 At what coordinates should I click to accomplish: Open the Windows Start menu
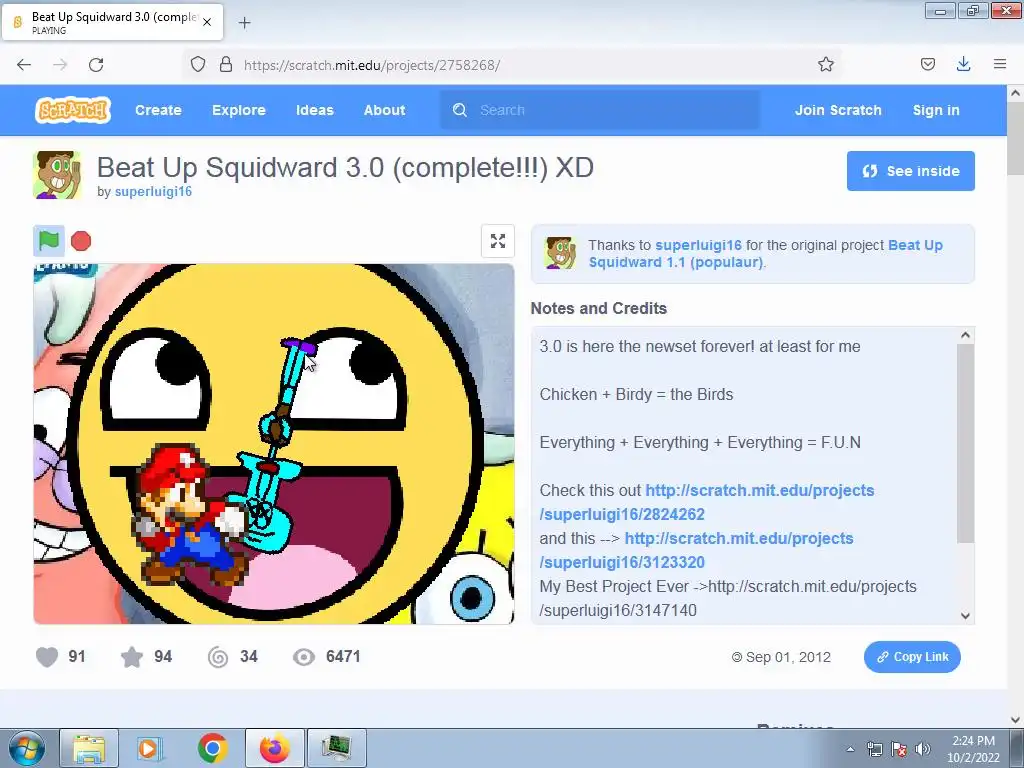pos(27,748)
